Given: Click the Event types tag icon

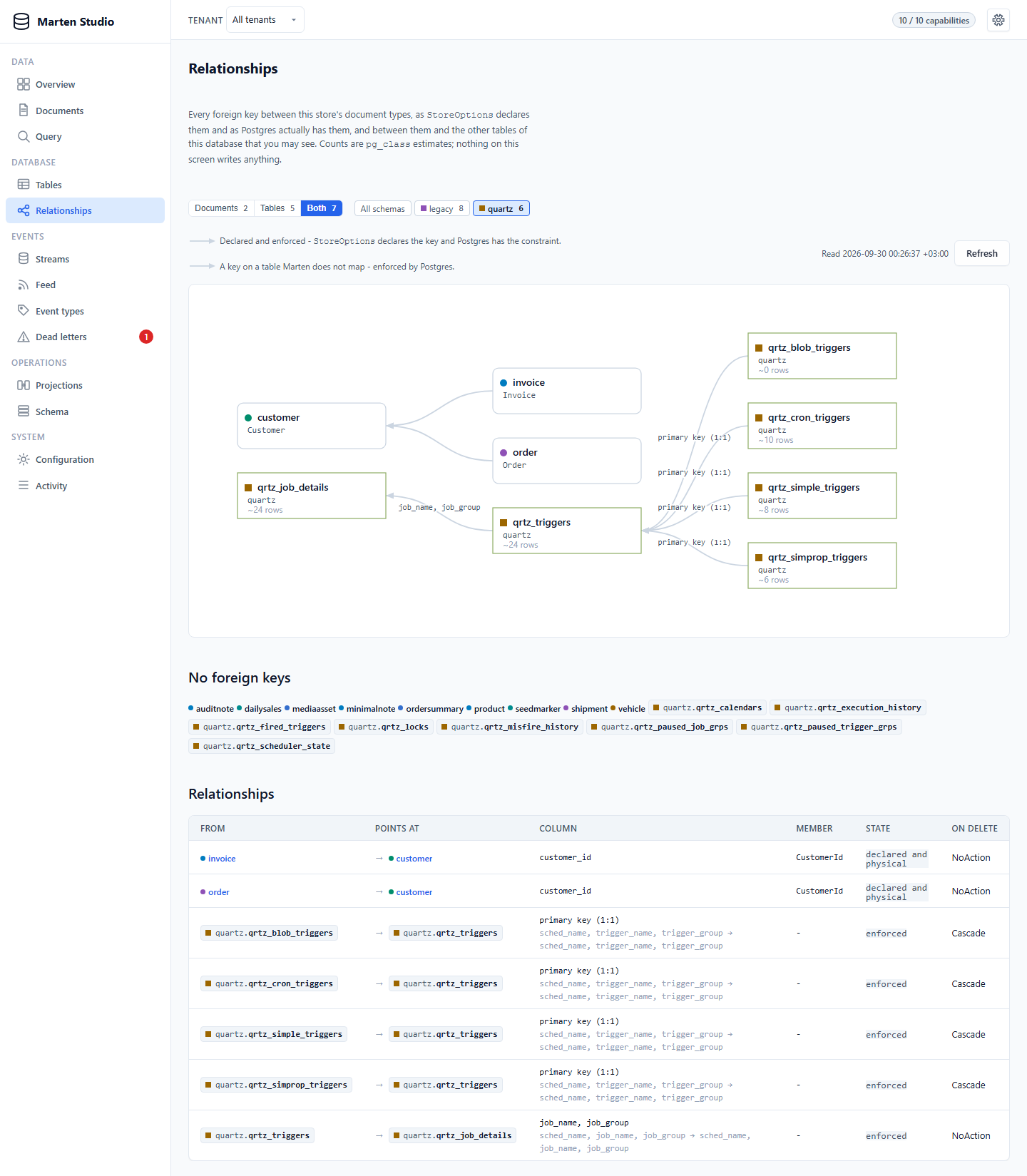Looking at the screenshot, I should coord(24,311).
